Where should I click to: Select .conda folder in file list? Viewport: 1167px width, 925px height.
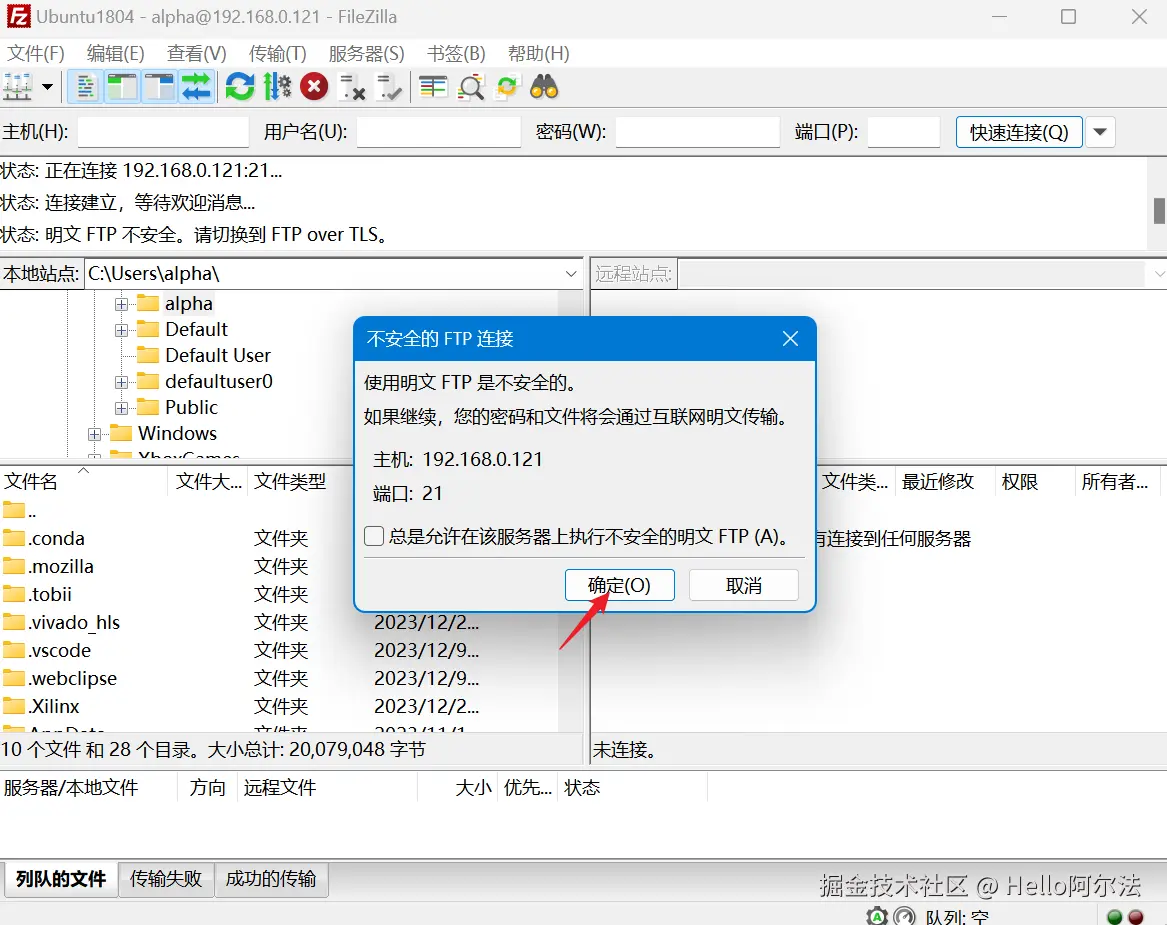tap(56, 538)
